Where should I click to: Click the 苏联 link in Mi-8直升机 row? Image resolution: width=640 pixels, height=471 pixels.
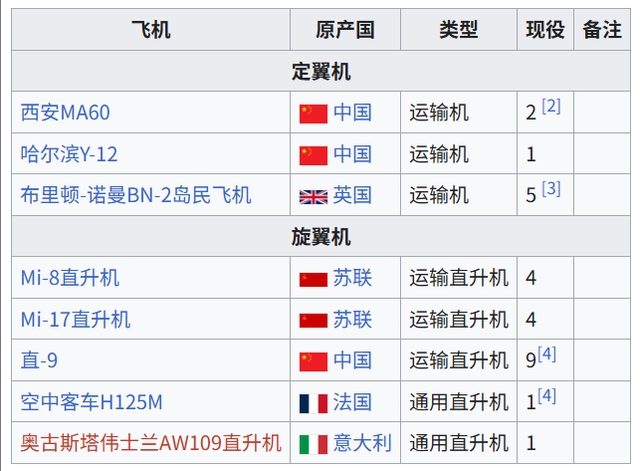point(353,278)
